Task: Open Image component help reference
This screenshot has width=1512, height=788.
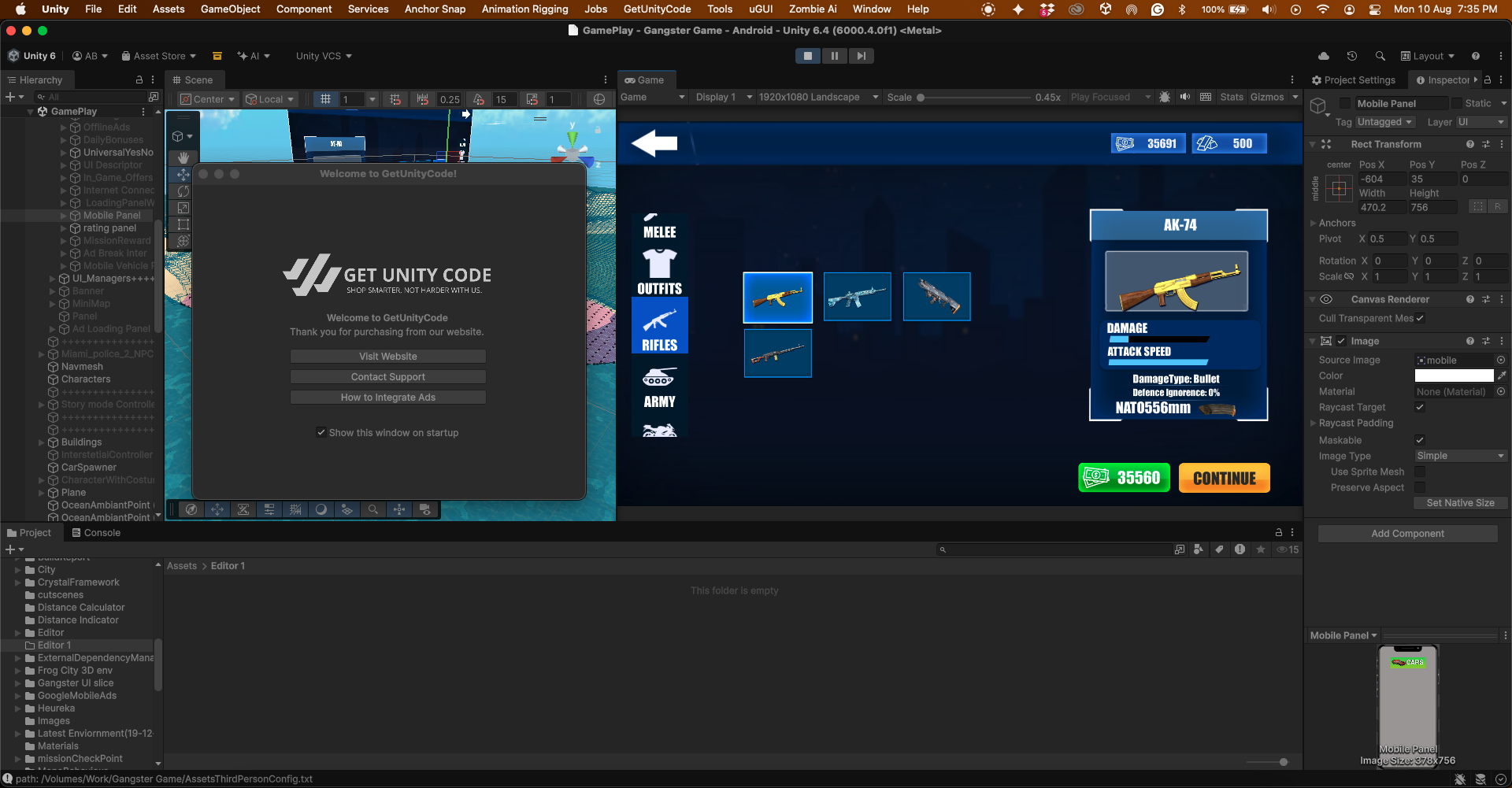Action: click(x=1470, y=341)
